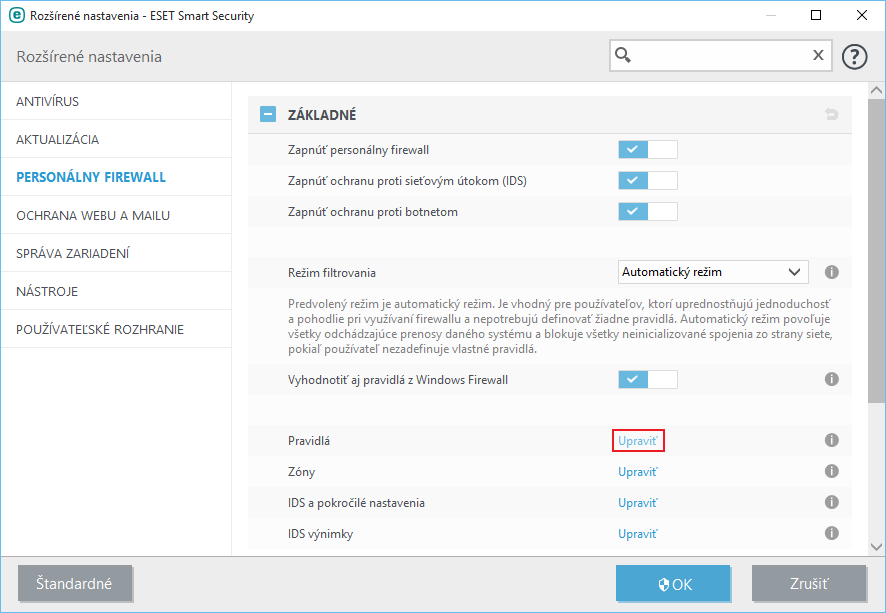
Task: Disable network attack protection (IDS) switch
Action: click(x=647, y=181)
